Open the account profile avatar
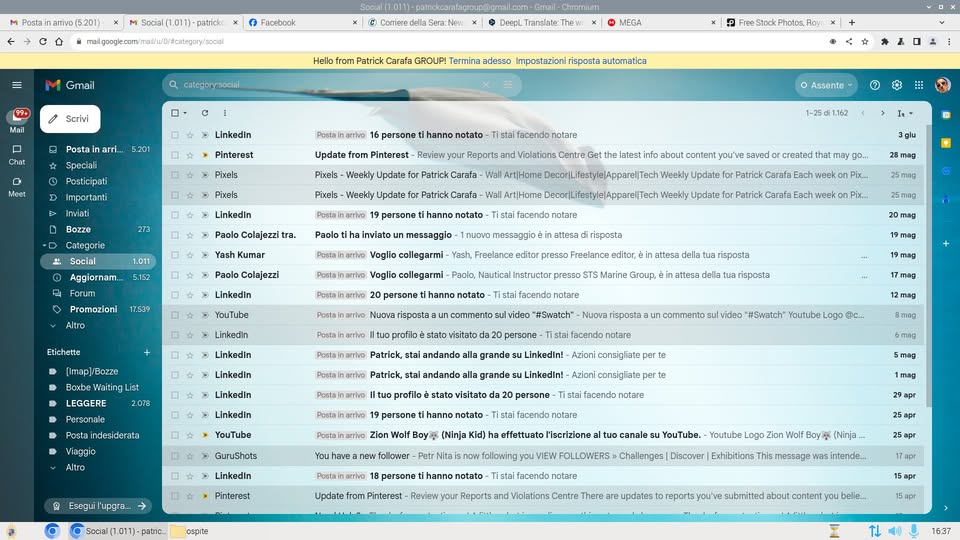Viewport: 960px width, 540px height. coord(942,85)
